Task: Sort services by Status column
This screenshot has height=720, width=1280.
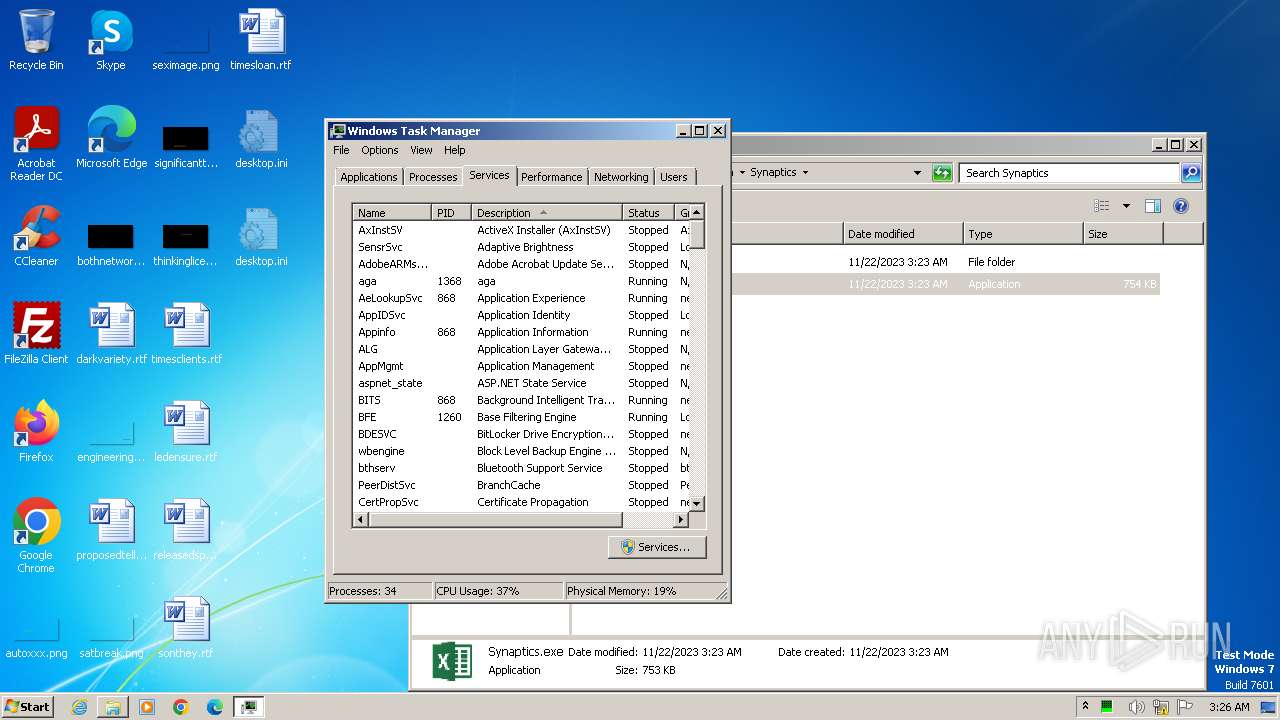Action: tap(649, 213)
